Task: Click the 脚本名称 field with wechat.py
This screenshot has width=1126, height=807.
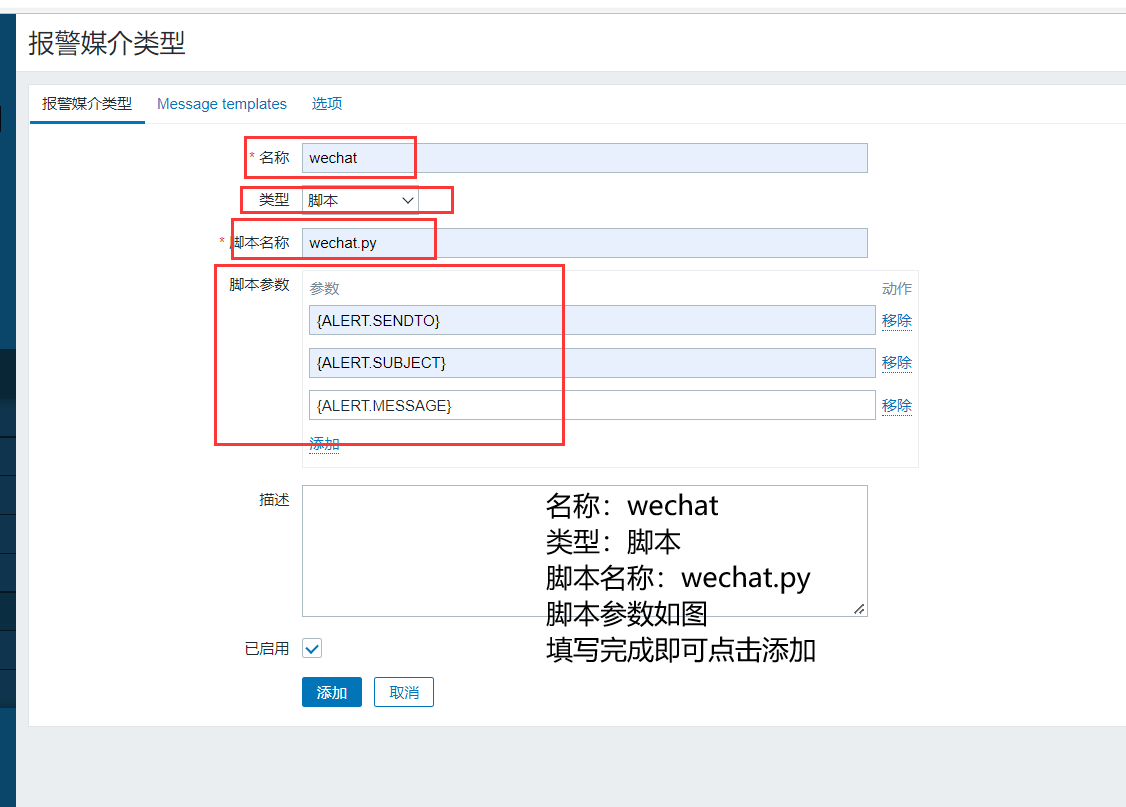Action: click(585, 243)
